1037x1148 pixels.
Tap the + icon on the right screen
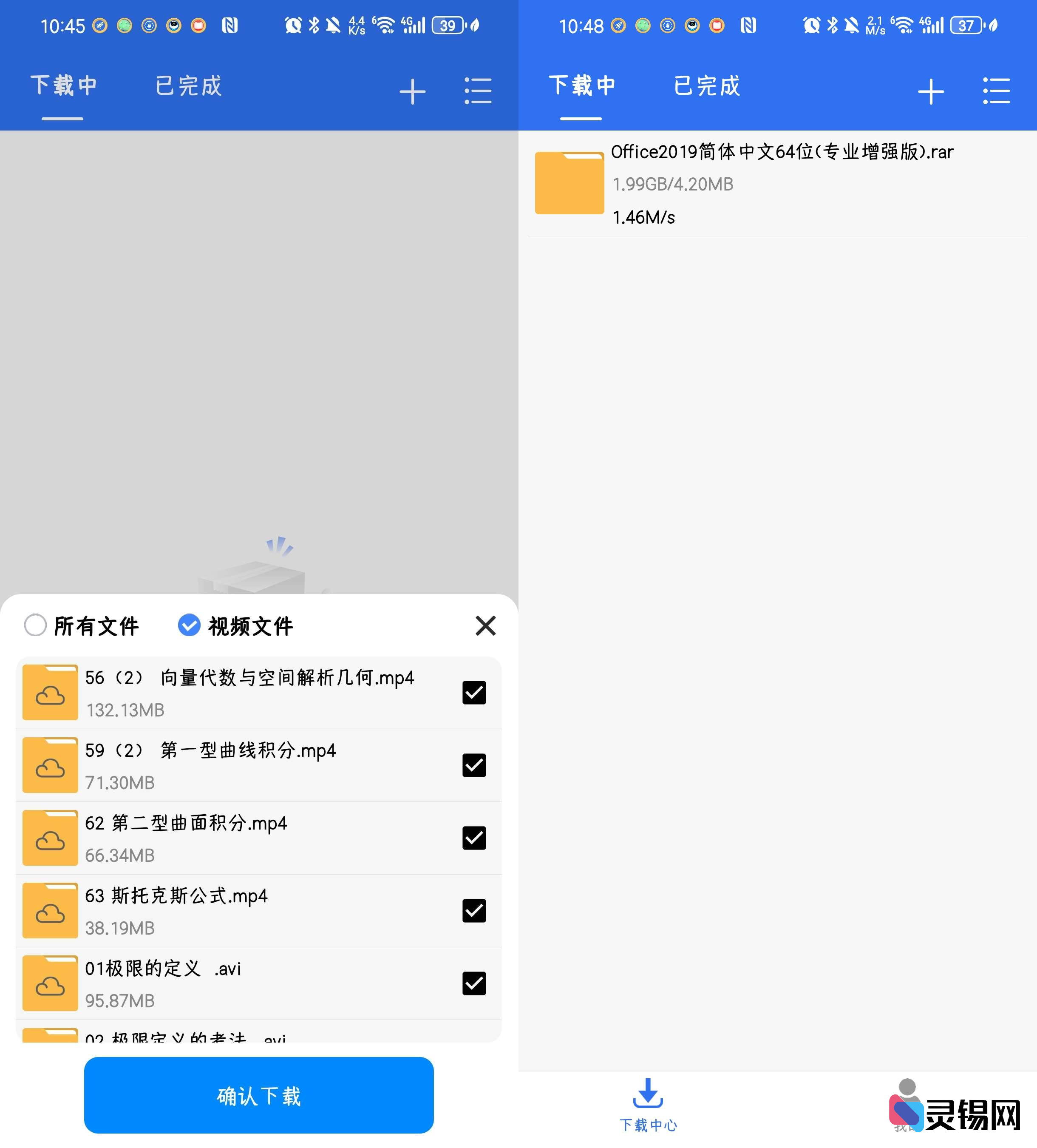(931, 90)
